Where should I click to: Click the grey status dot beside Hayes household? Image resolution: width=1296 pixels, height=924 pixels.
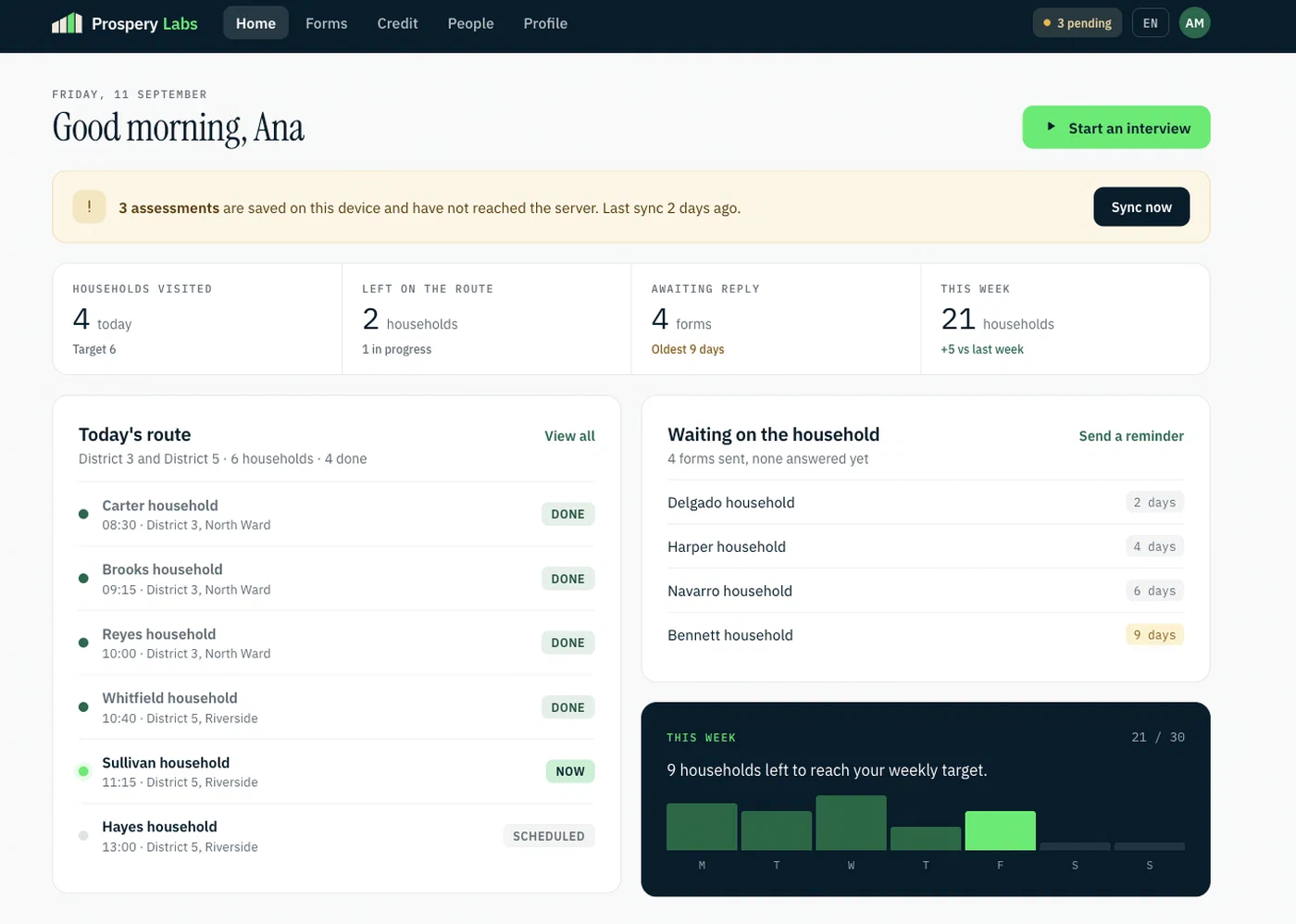tap(83, 835)
